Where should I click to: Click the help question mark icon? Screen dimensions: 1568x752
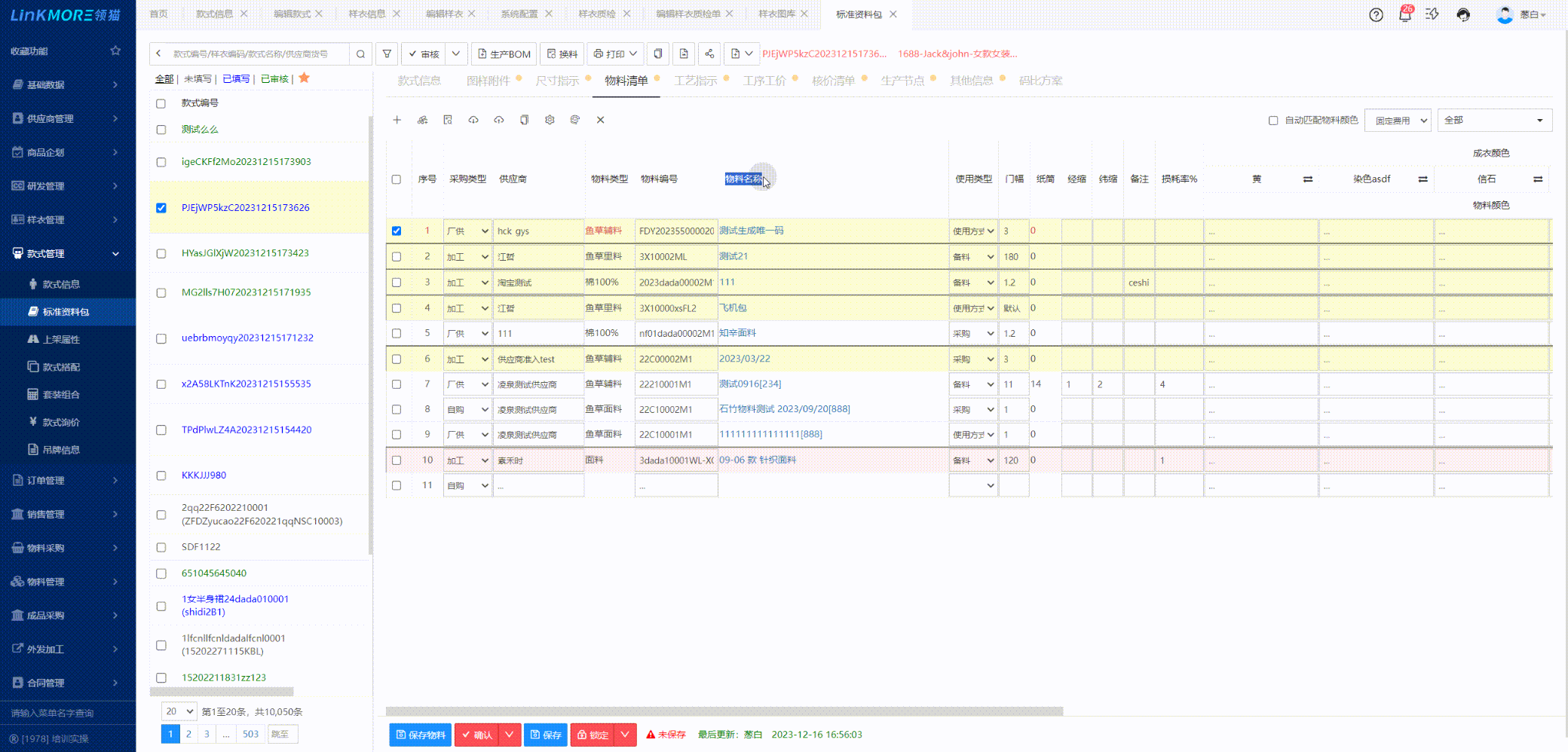[x=1376, y=15]
